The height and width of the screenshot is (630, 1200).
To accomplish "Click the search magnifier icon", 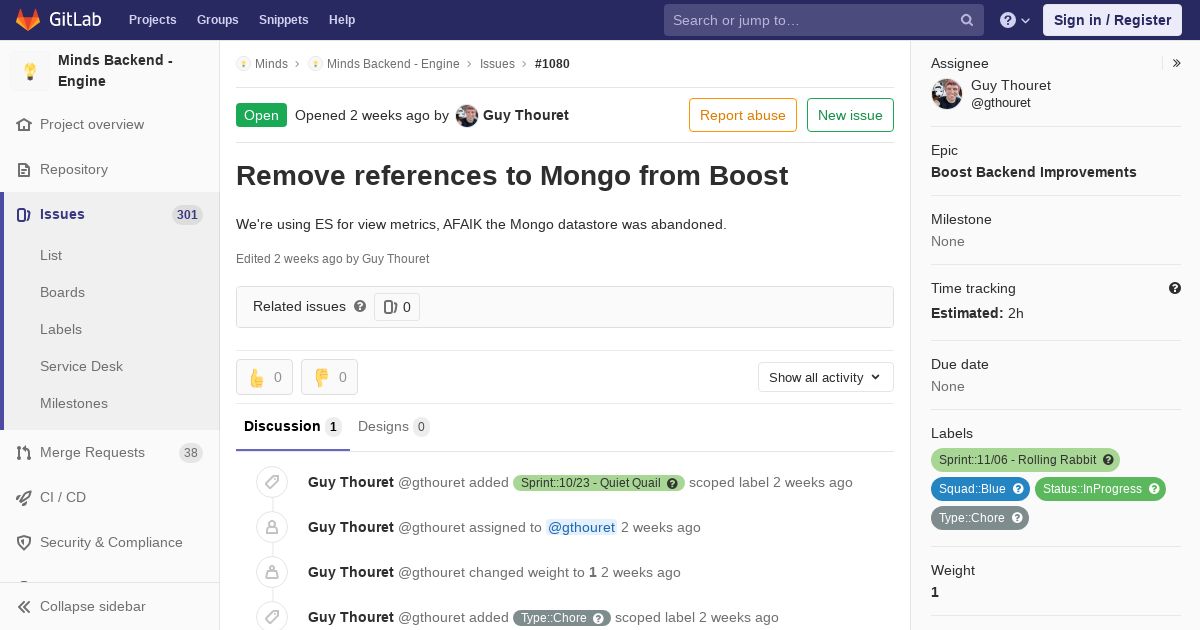I will tap(967, 20).
